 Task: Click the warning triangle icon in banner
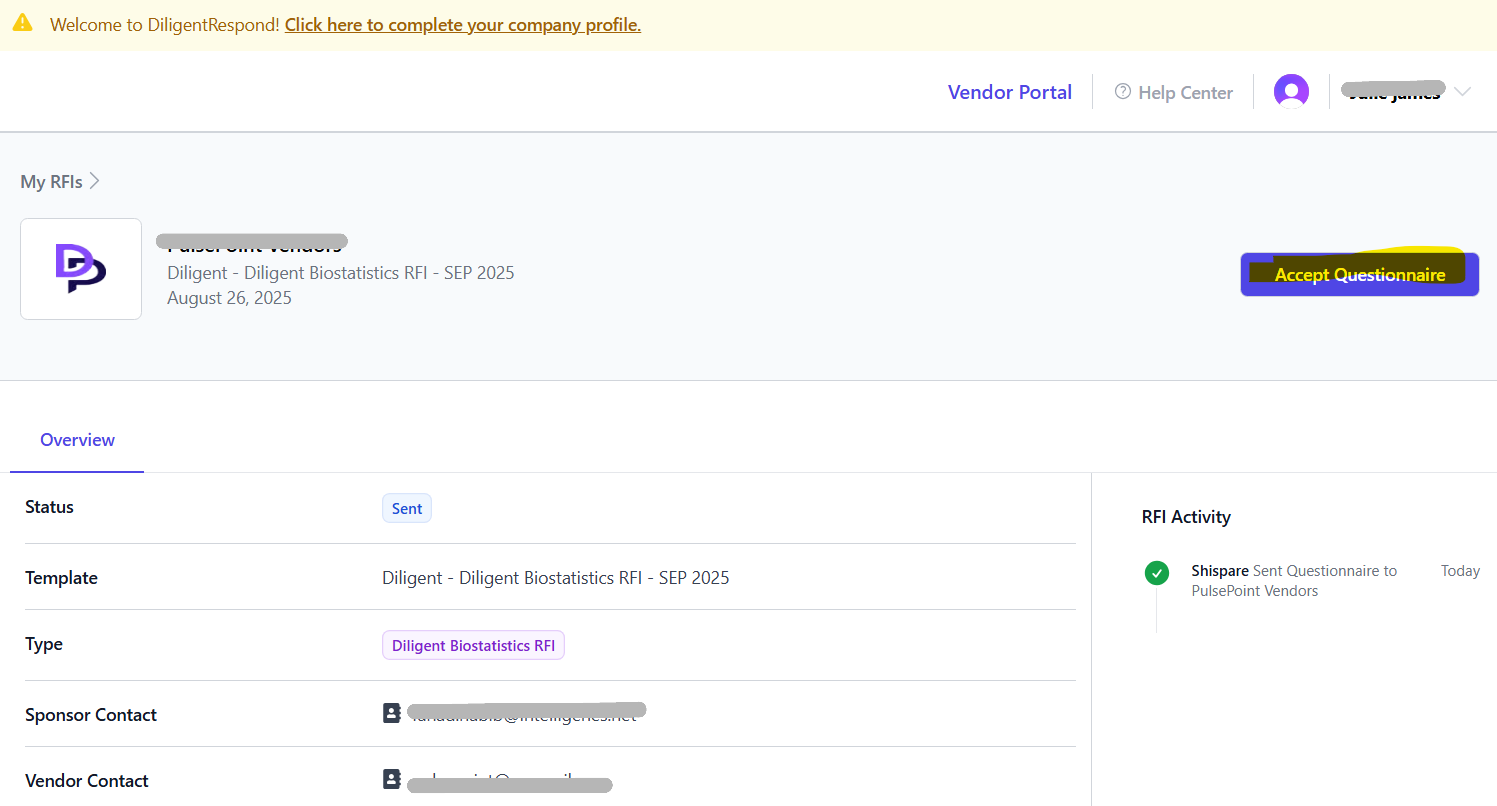click(22, 22)
